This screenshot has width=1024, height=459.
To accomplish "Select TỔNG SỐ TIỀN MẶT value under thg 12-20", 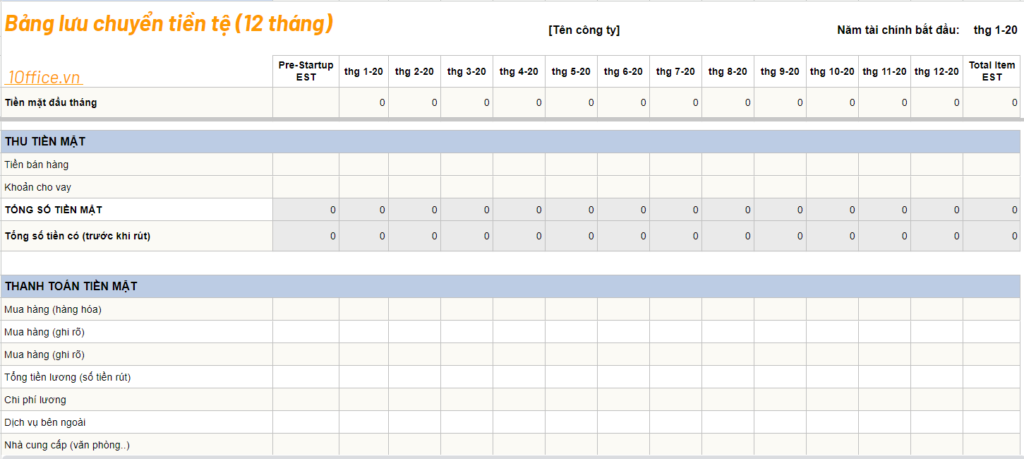I will coord(936,210).
